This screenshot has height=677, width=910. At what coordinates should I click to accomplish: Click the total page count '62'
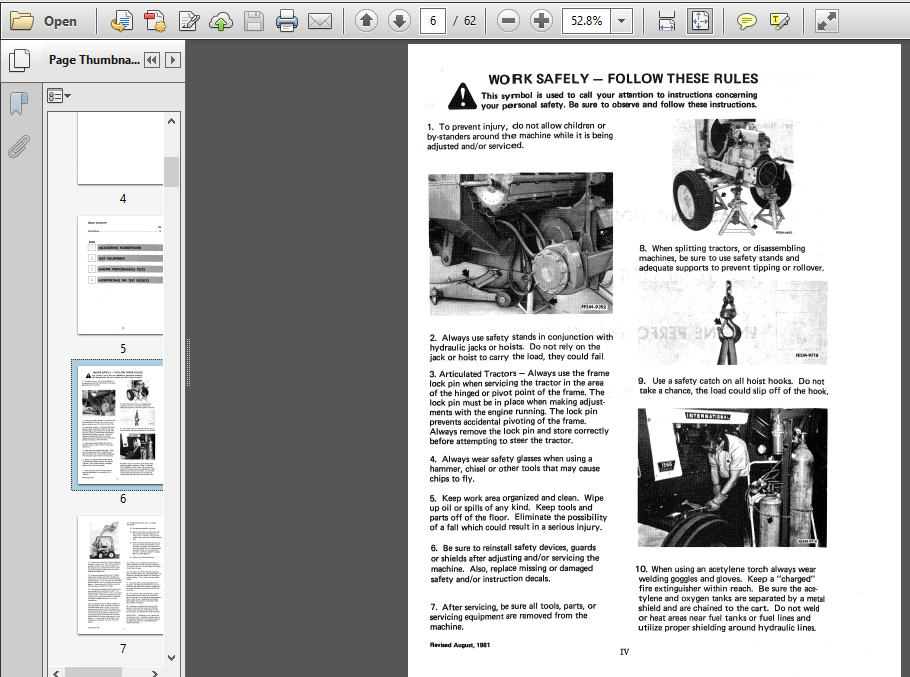470,21
